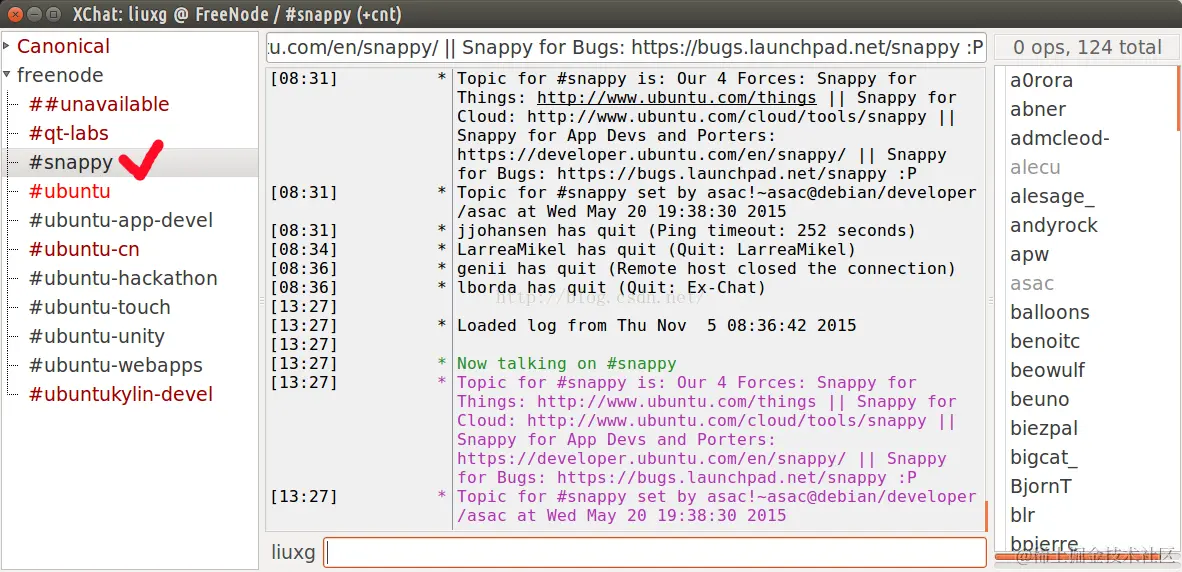Image resolution: width=1182 pixels, height=572 pixels.
Task: Open the #ubuntu-unity channel
Action: (96, 337)
